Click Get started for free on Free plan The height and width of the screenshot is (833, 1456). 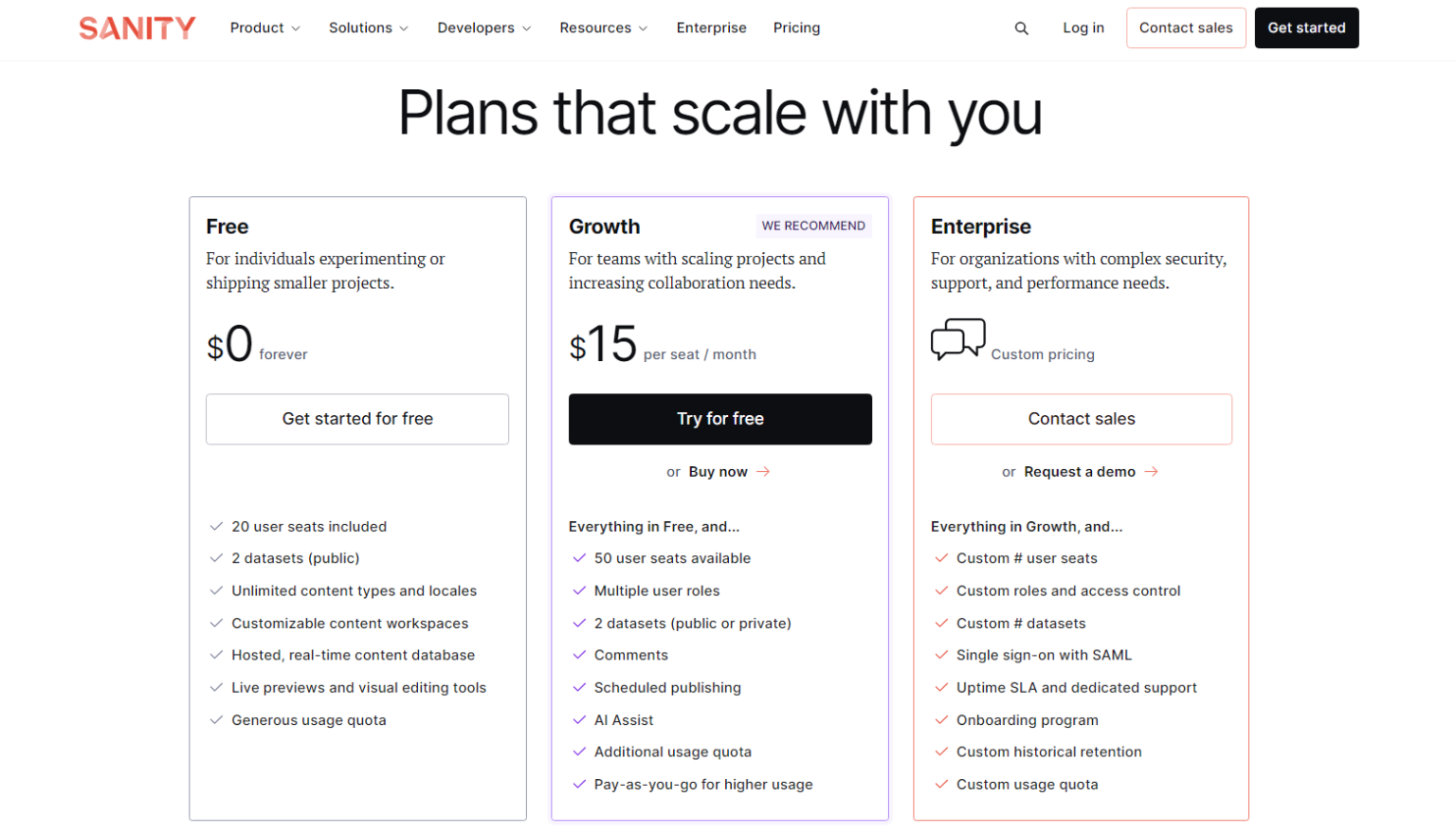pyautogui.click(x=357, y=418)
